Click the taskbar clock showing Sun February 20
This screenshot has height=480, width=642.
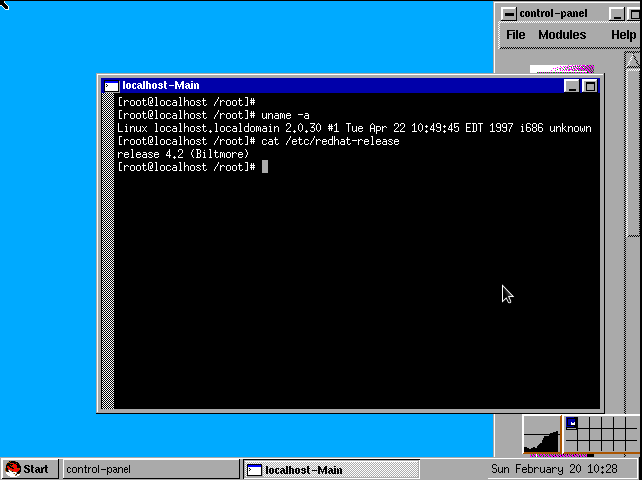tap(553, 469)
